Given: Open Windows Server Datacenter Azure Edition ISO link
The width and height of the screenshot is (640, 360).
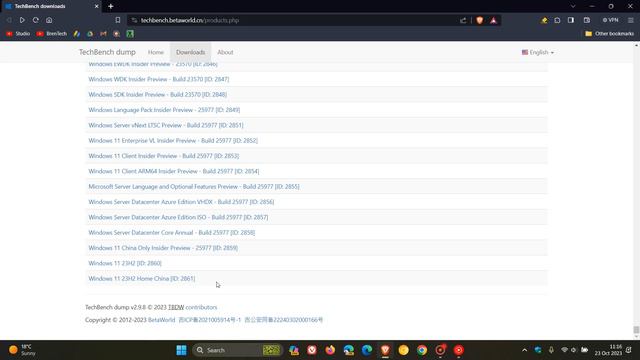Looking at the screenshot, I should pos(178,217).
